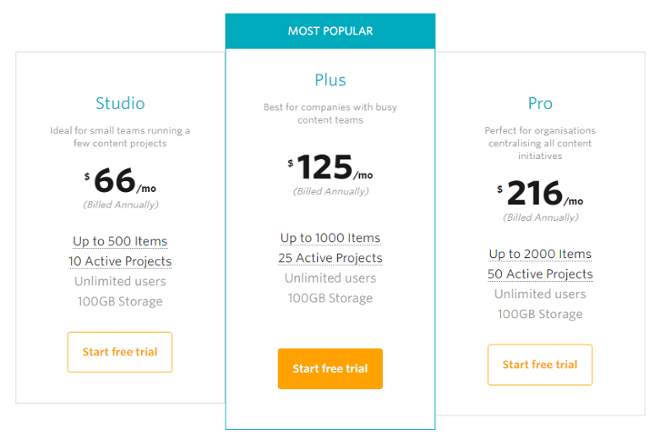660x440 pixels.
Task: Select the $125/mo price
Action: click(x=330, y=167)
